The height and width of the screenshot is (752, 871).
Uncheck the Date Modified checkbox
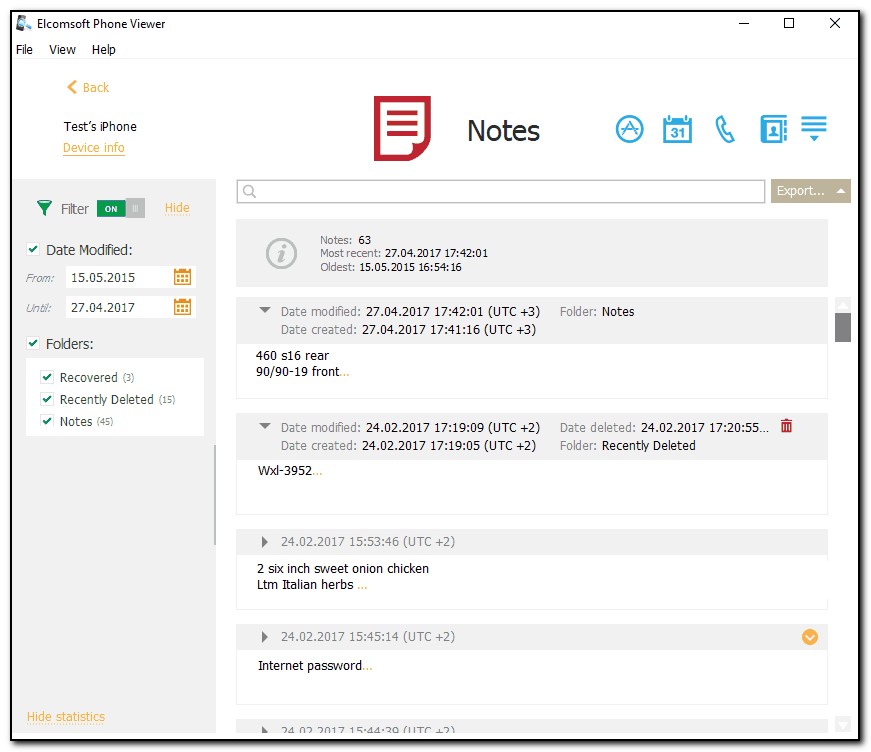[34, 250]
